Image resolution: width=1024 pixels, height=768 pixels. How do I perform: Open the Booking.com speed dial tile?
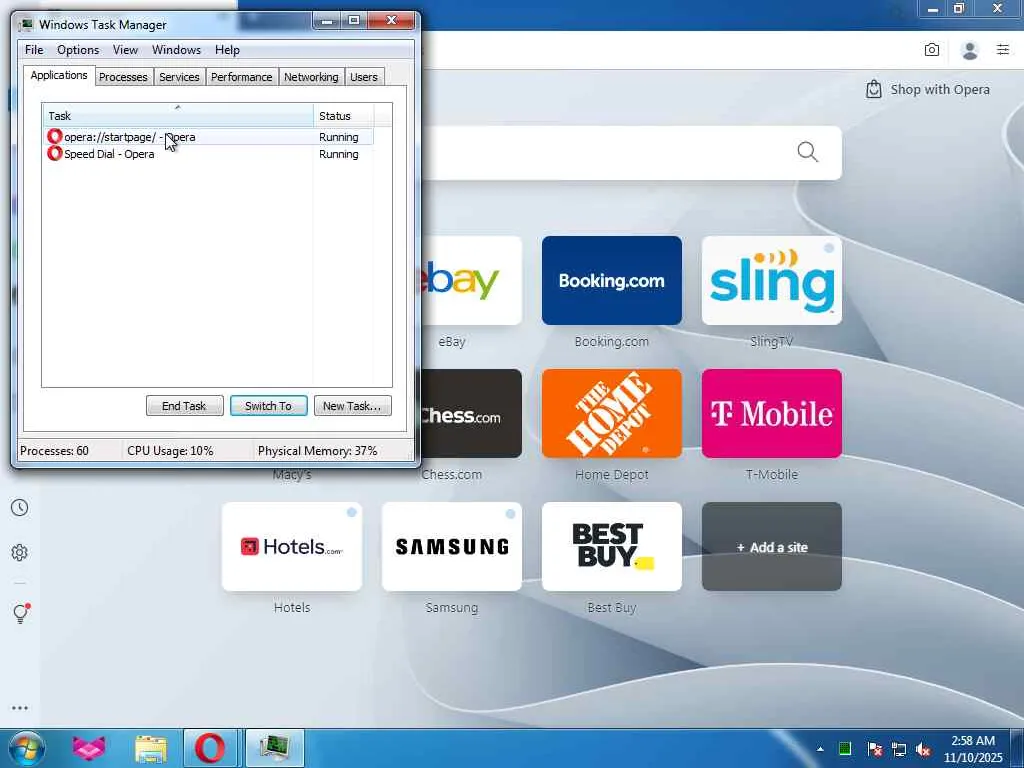(x=612, y=280)
